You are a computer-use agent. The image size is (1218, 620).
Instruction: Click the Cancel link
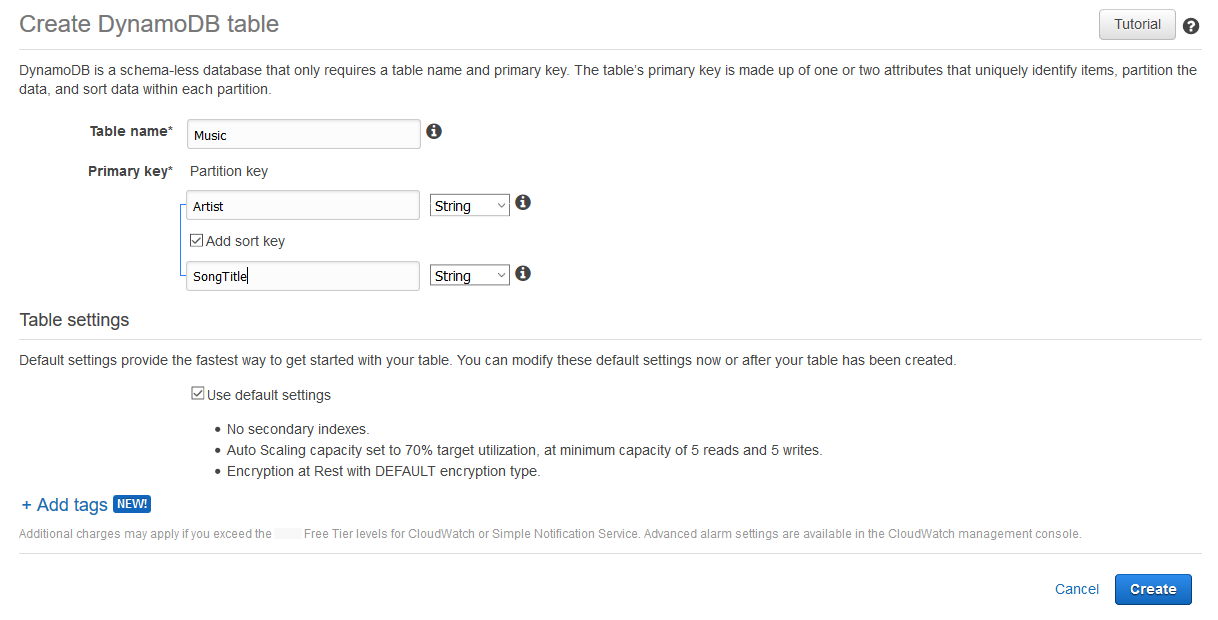1077,589
